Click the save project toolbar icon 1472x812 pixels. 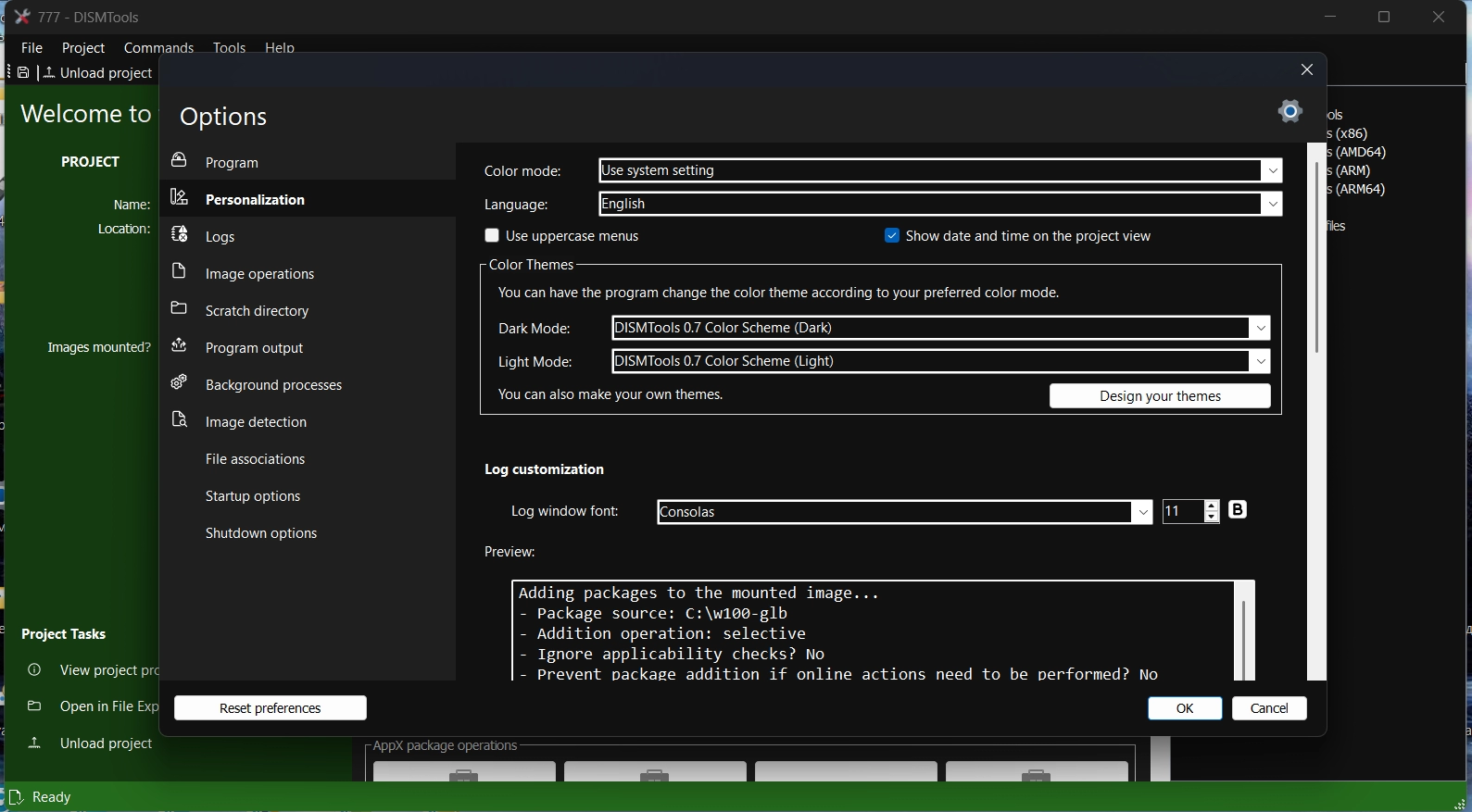[x=23, y=73]
